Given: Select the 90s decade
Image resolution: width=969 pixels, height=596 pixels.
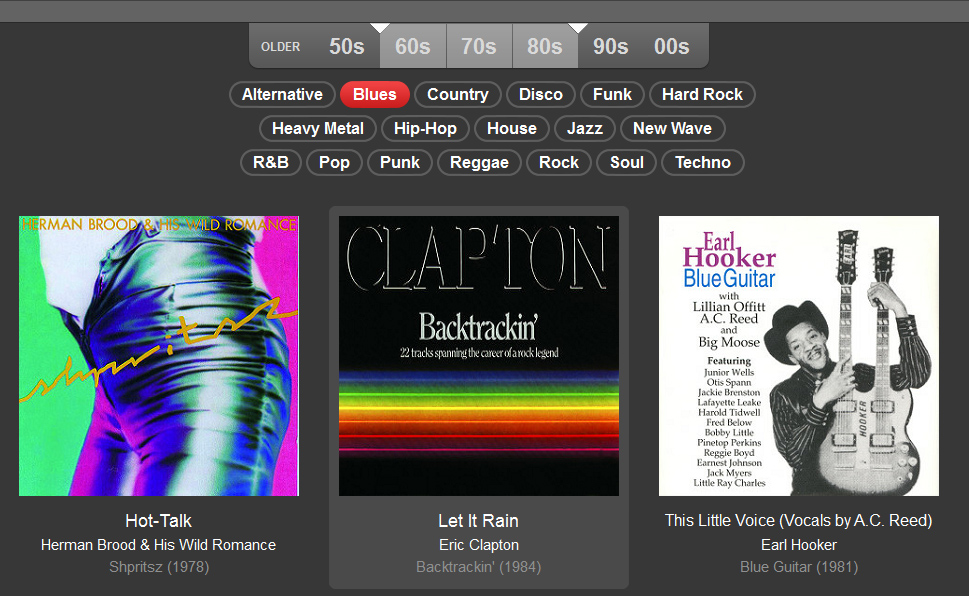Looking at the screenshot, I should (611, 46).
